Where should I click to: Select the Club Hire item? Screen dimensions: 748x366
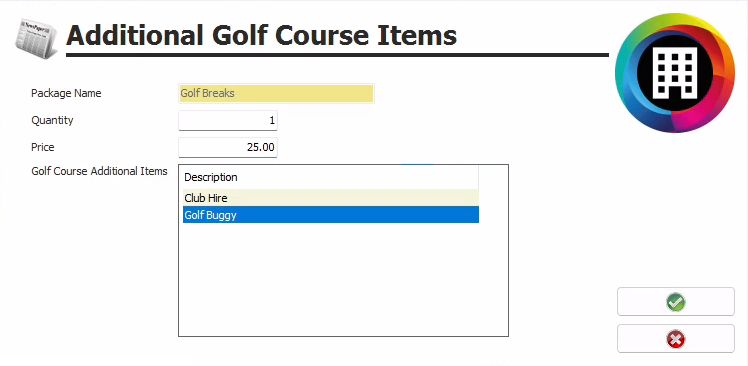click(x=331, y=198)
